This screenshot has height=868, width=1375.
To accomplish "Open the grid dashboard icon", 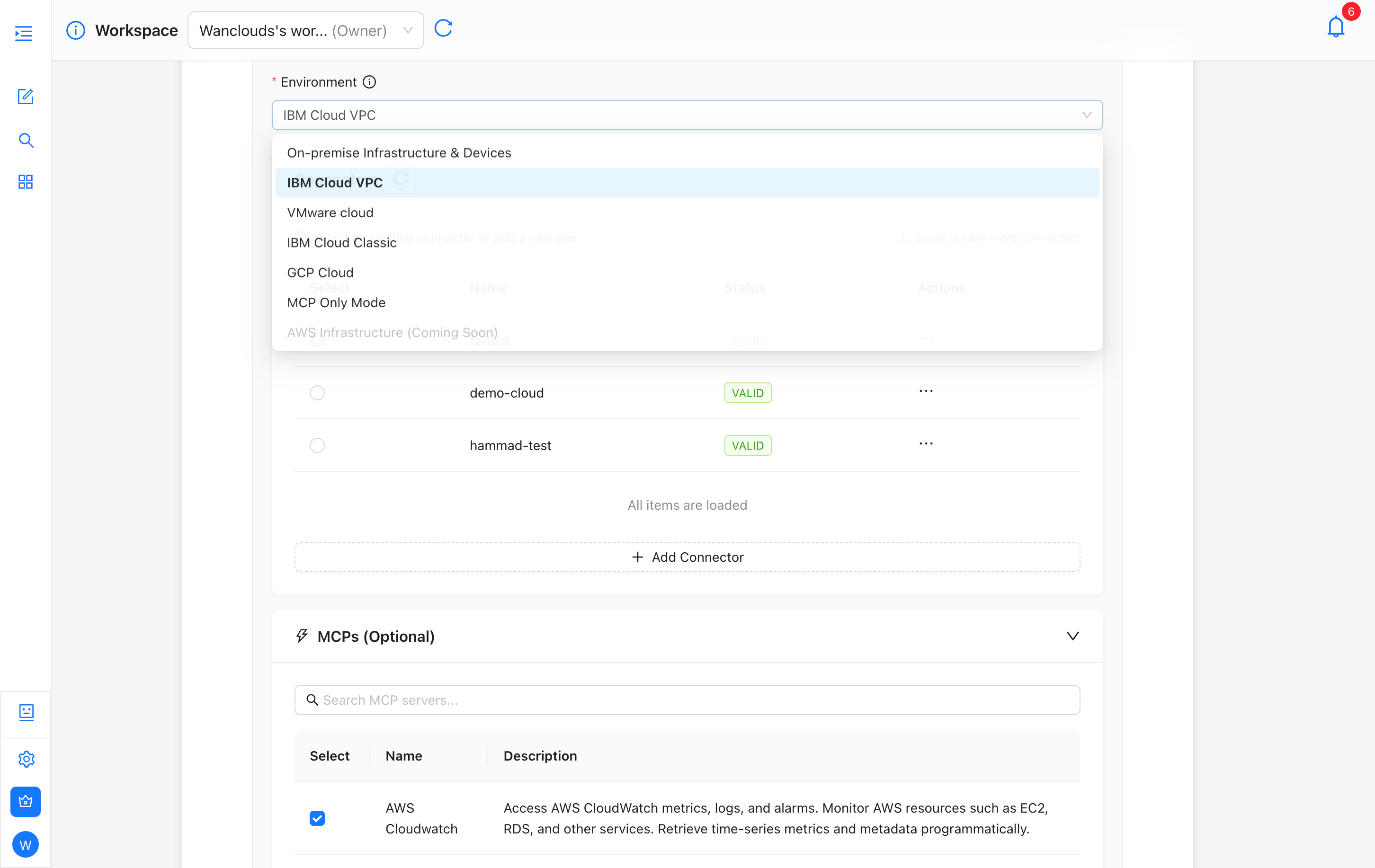I will (26, 182).
